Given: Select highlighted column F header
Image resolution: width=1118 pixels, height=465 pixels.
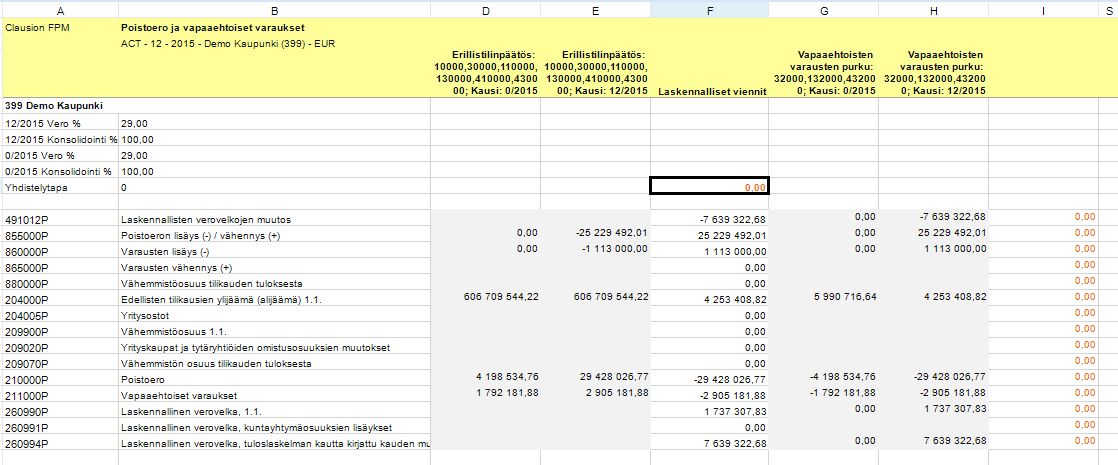Looking at the screenshot, I should [x=709, y=9].
